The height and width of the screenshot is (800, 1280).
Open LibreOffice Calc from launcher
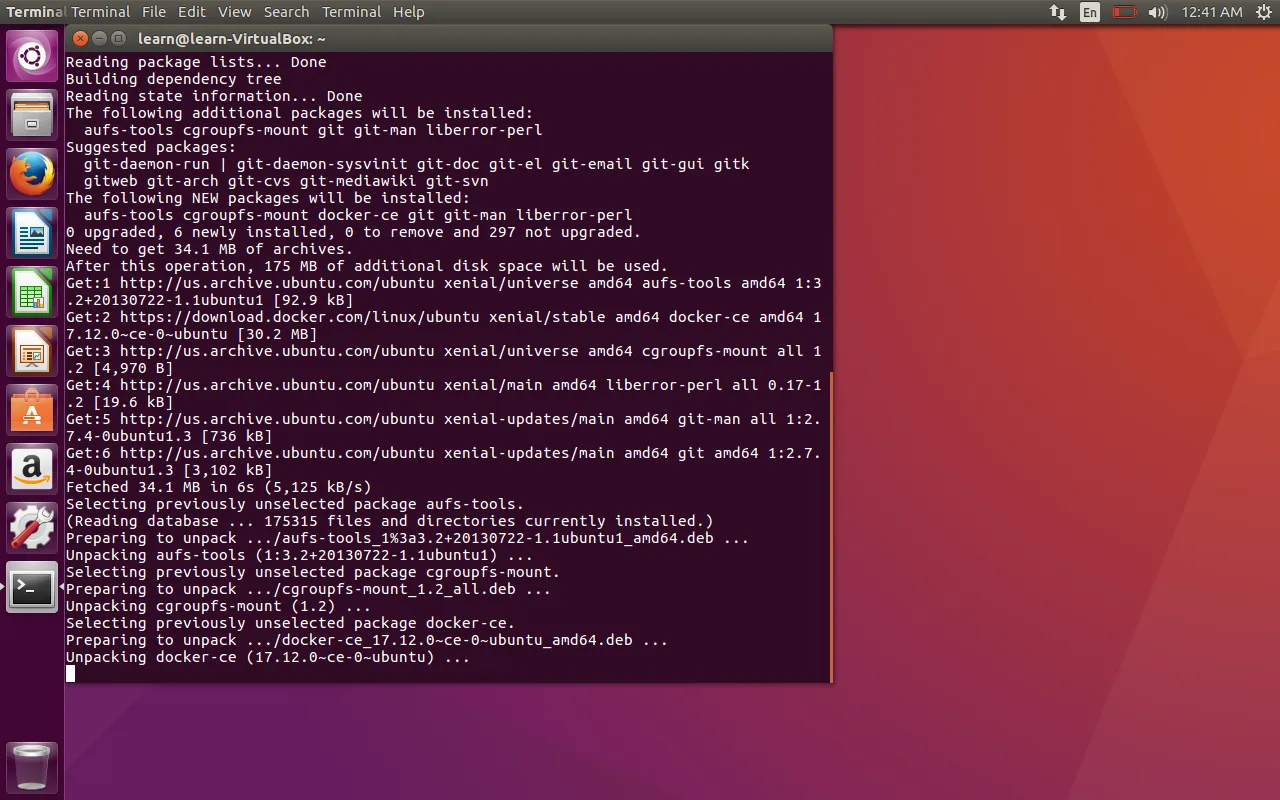click(x=32, y=292)
